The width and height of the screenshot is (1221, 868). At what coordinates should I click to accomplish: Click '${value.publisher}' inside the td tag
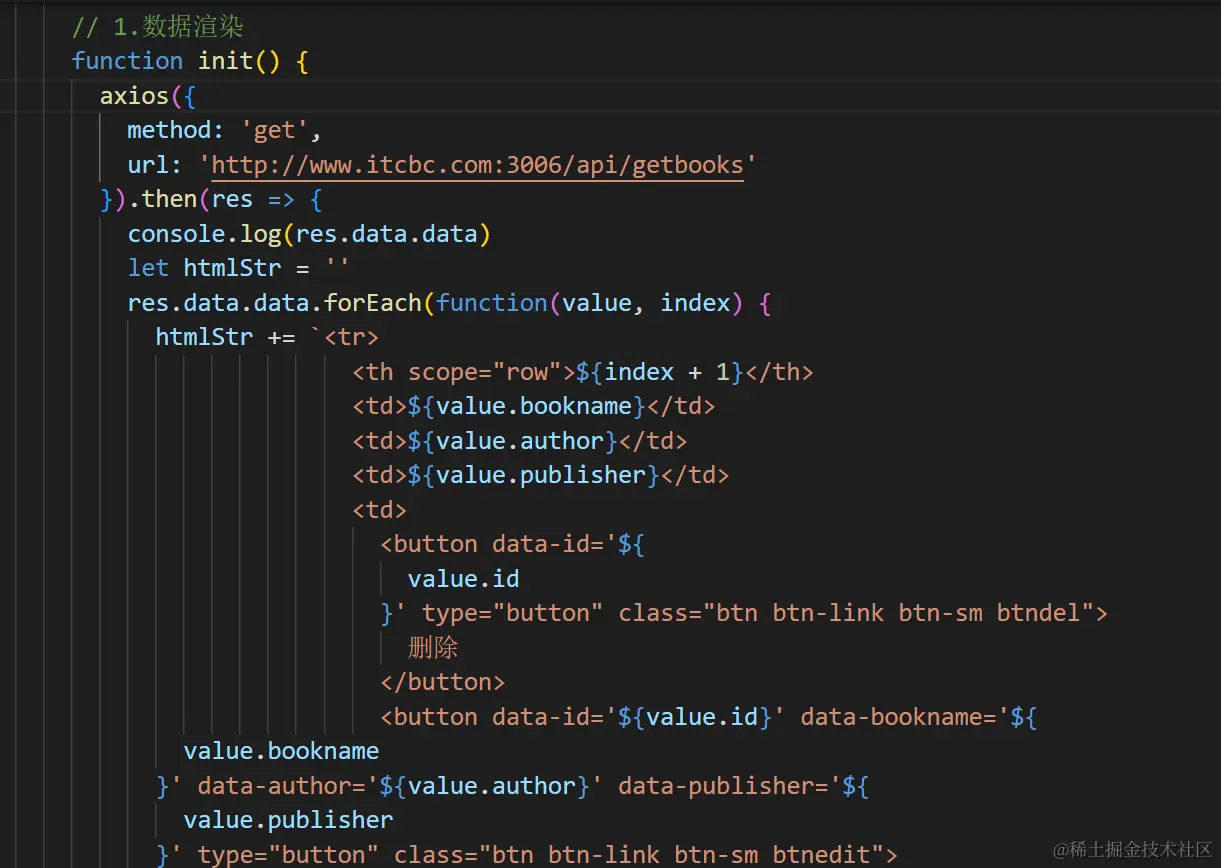click(534, 475)
